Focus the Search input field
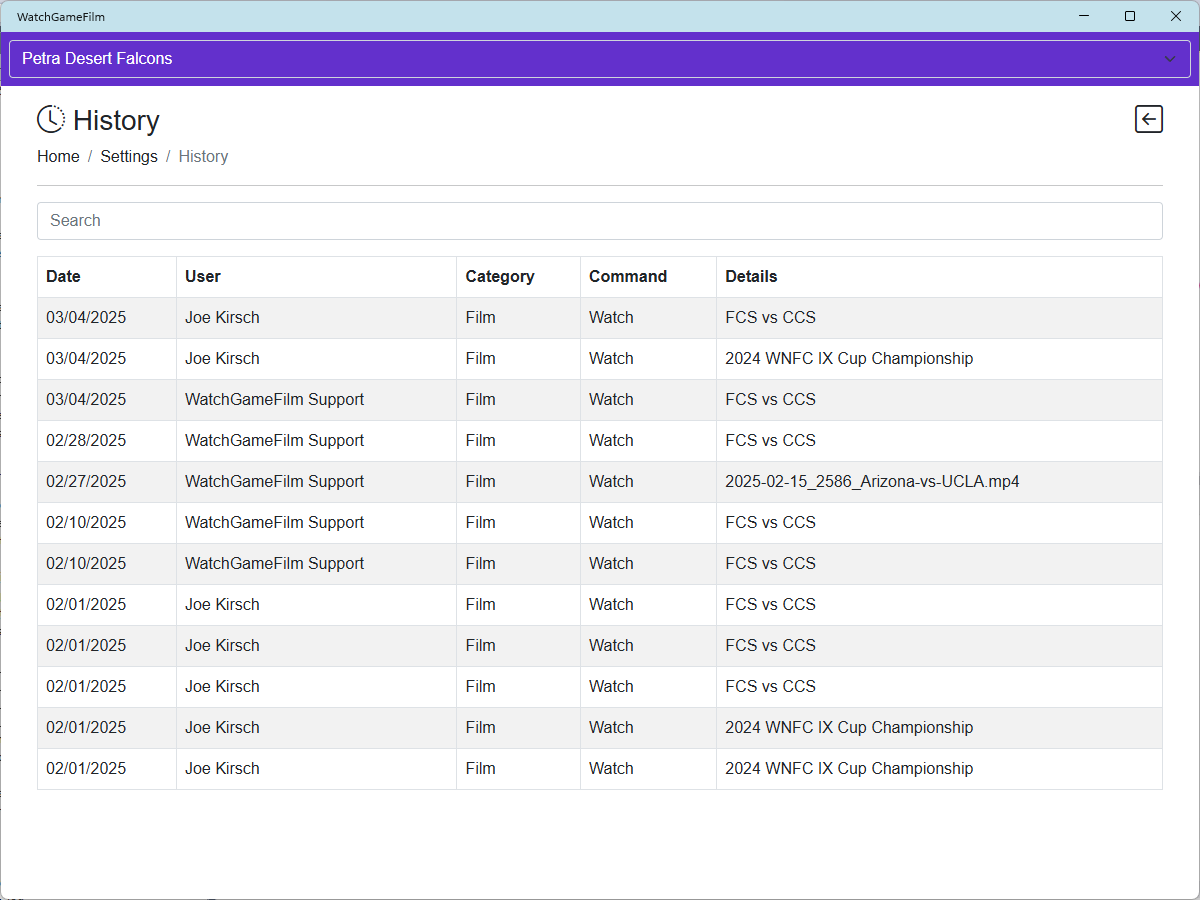This screenshot has width=1200, height=900. coord(600,221)
